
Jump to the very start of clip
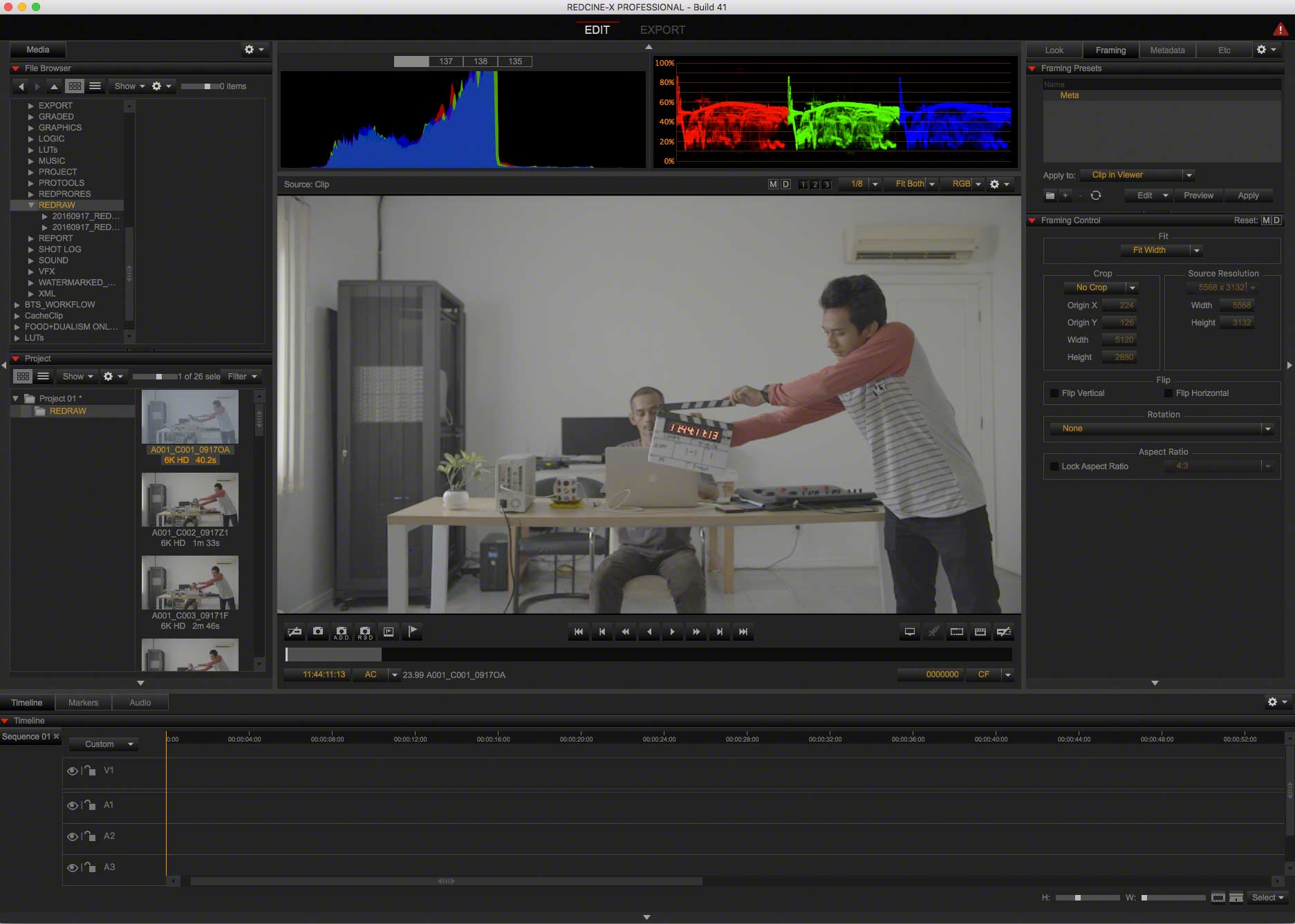(578, 632)
